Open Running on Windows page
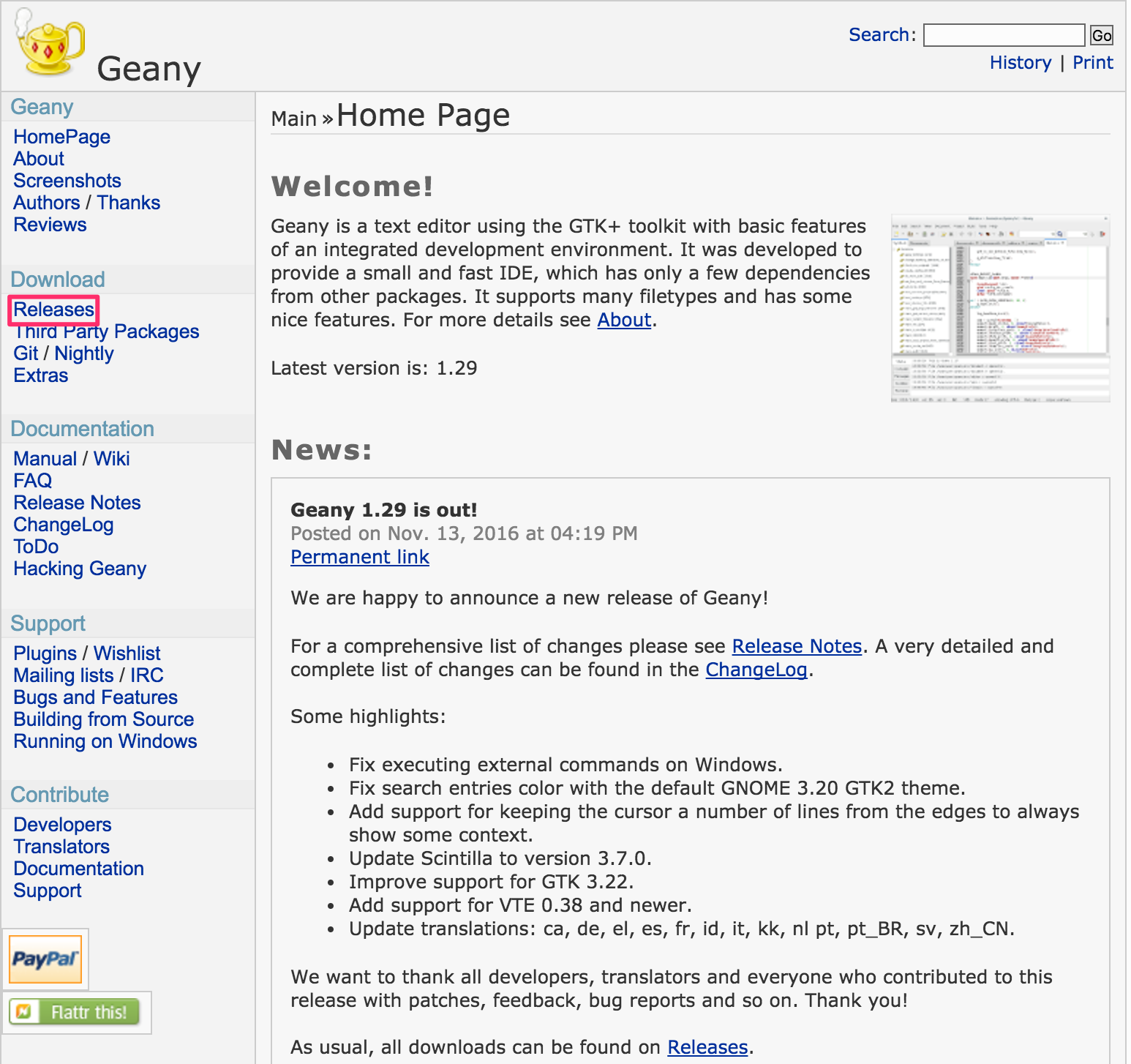This screenshot has height=1064, width=1131. pyautogui.click(x=105, y=741)
